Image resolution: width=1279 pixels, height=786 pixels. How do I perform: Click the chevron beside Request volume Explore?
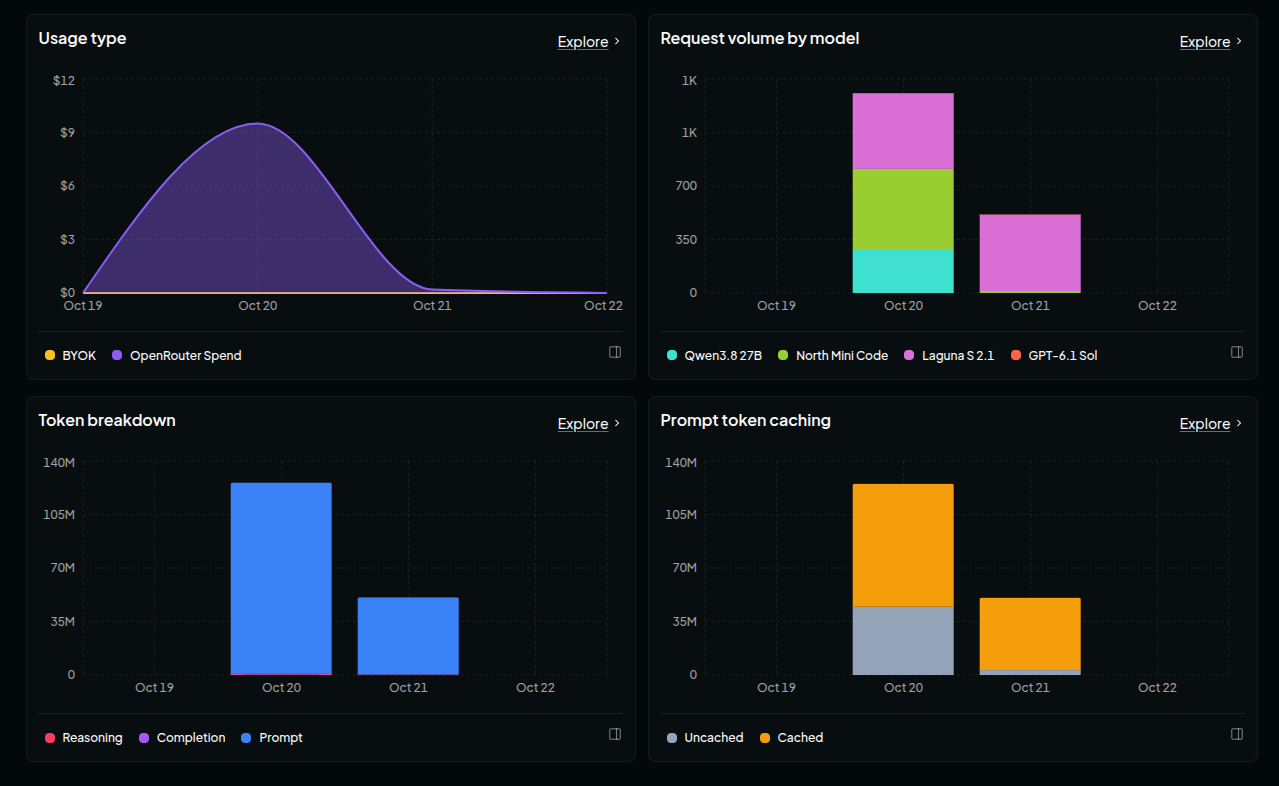pyautogui.click(x=1239, y=42)
